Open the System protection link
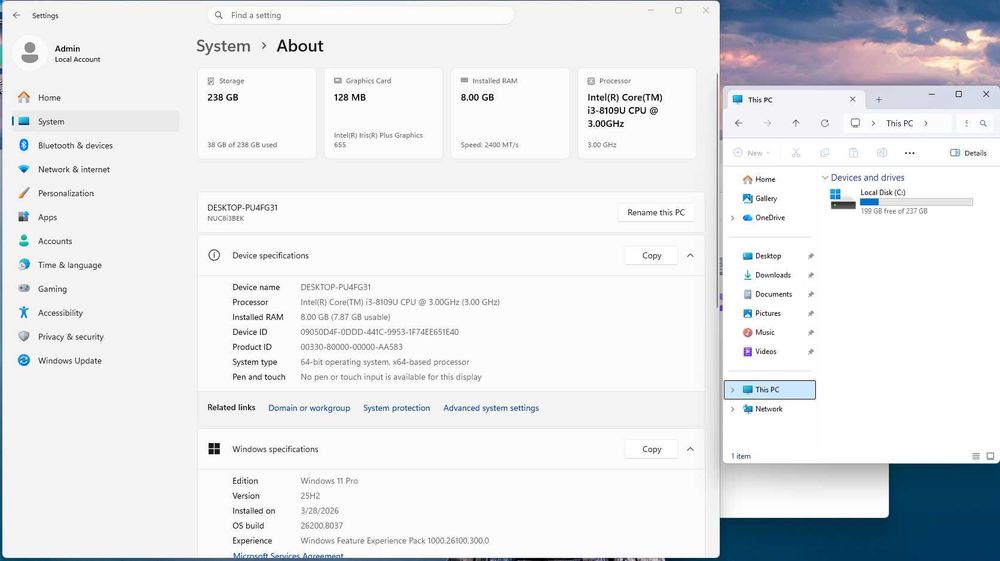The height and width of the screenshot is (561, 1000). pyautogui.click(x=396, y=408)
